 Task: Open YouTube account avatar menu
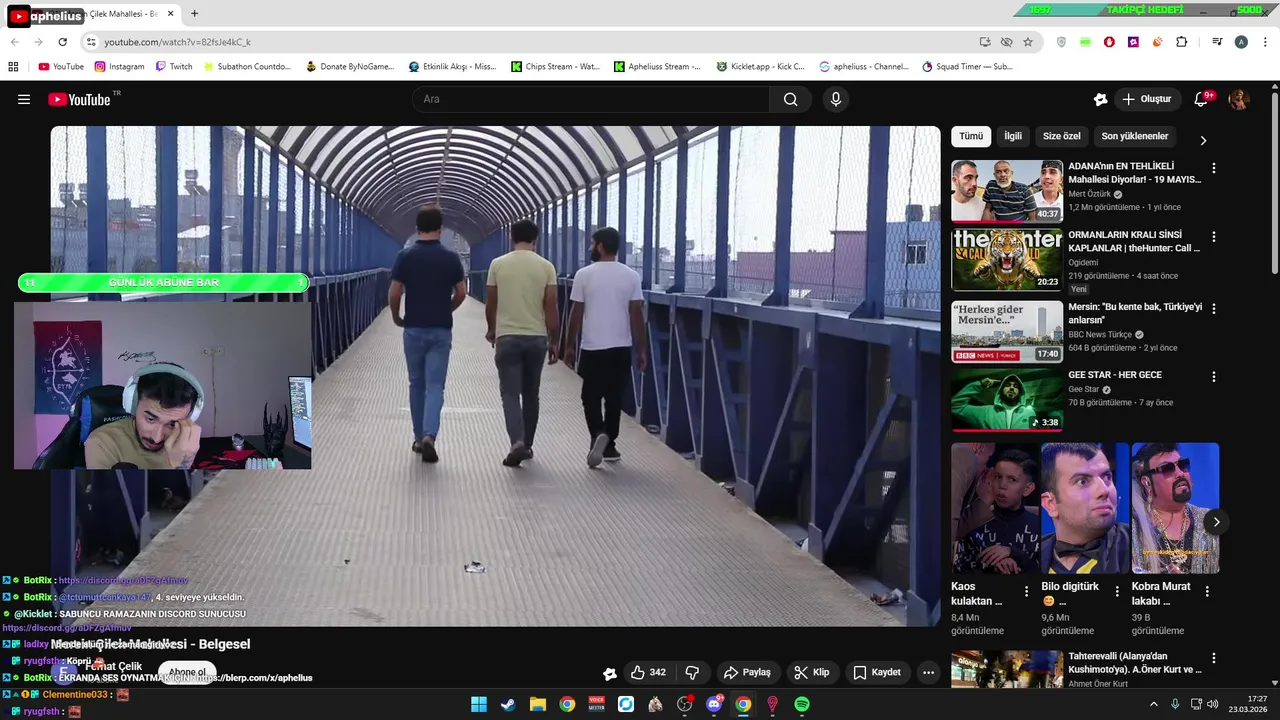tap(1239, 99)
